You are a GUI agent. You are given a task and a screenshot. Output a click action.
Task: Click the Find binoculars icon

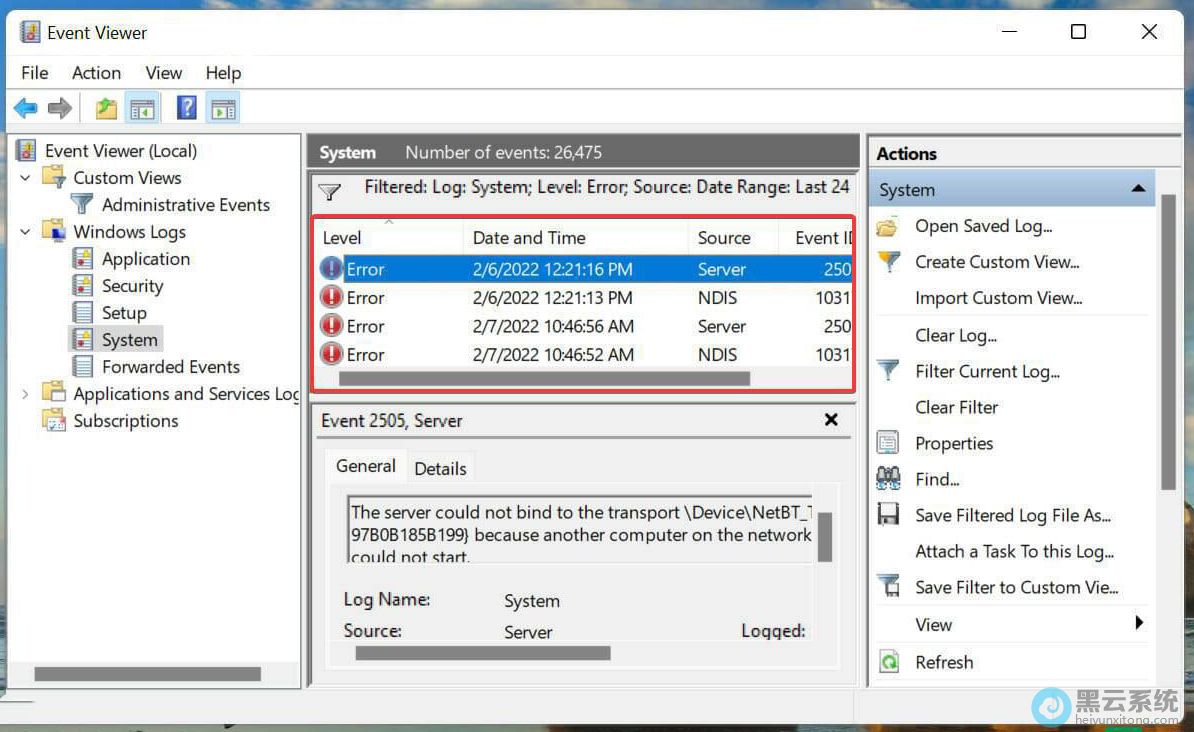(x=888, y=479)
